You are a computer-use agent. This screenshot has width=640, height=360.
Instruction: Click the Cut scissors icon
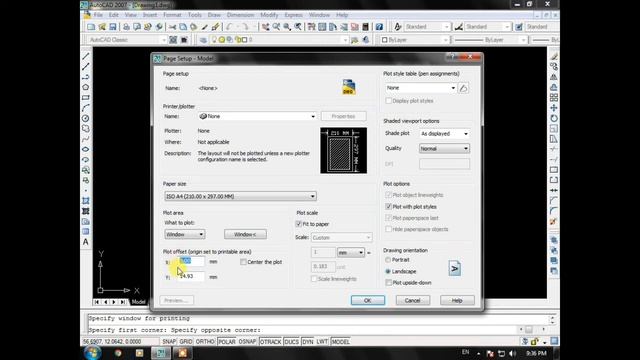click(172, 27)
